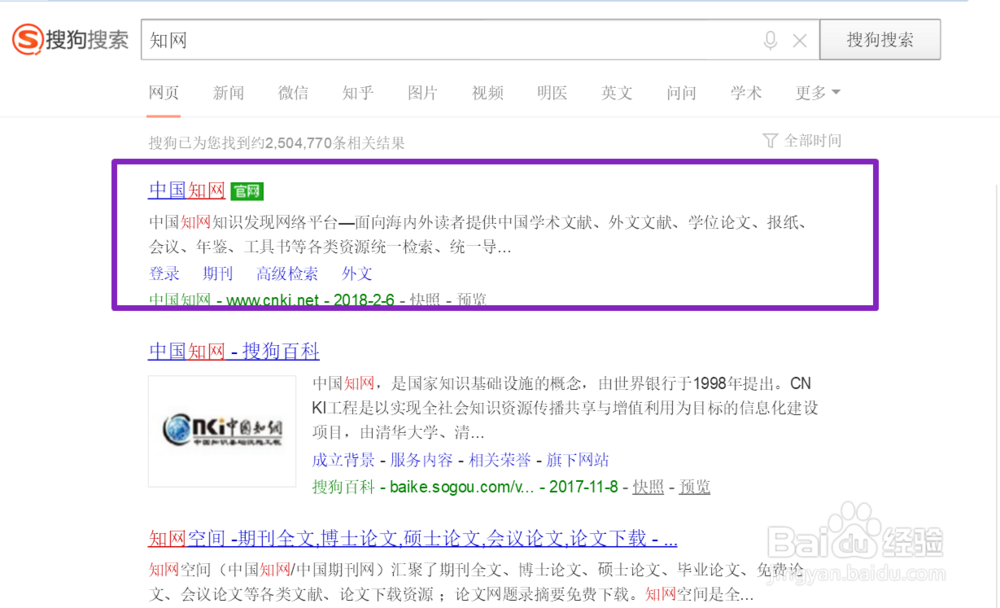The height and width of the screenshot is (608, 1000).
Task: Activate the microphone voice search icon
Action: click(x=770, y=40)
